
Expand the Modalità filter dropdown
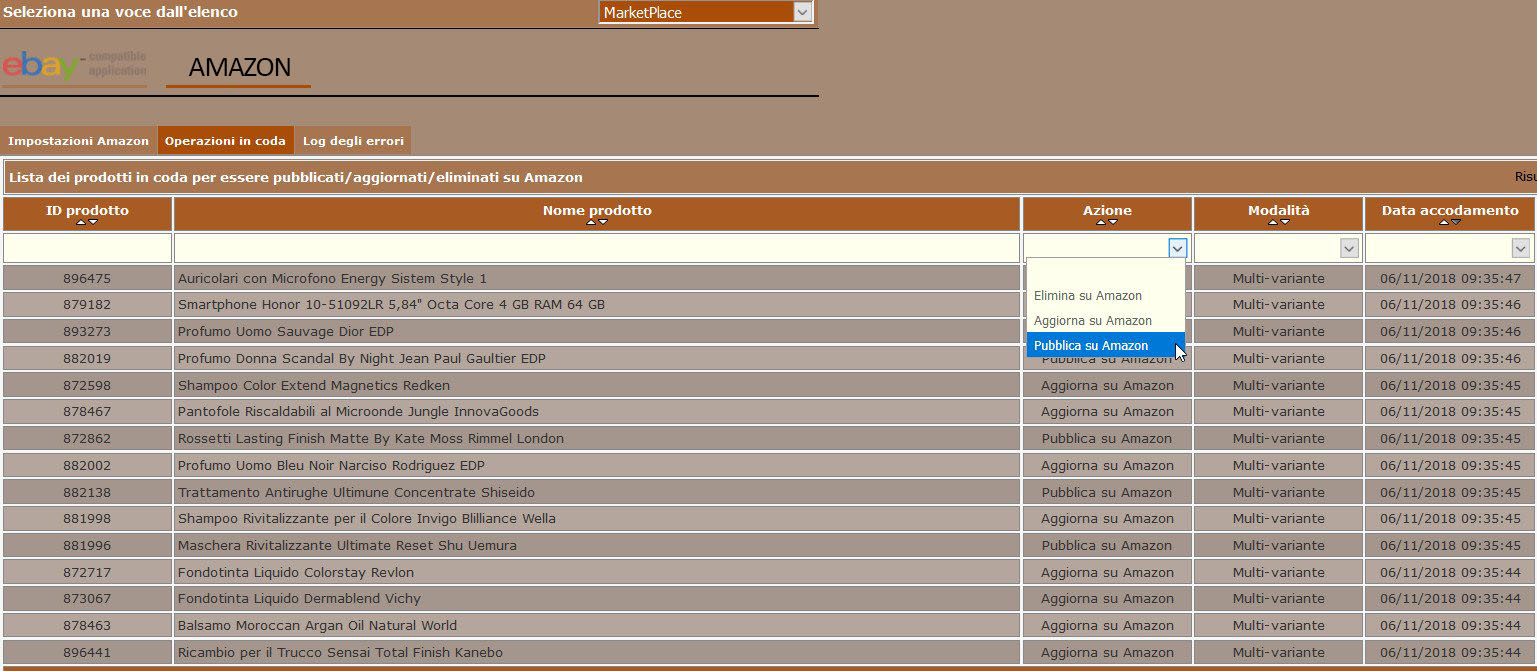[x=1349, y=248]
